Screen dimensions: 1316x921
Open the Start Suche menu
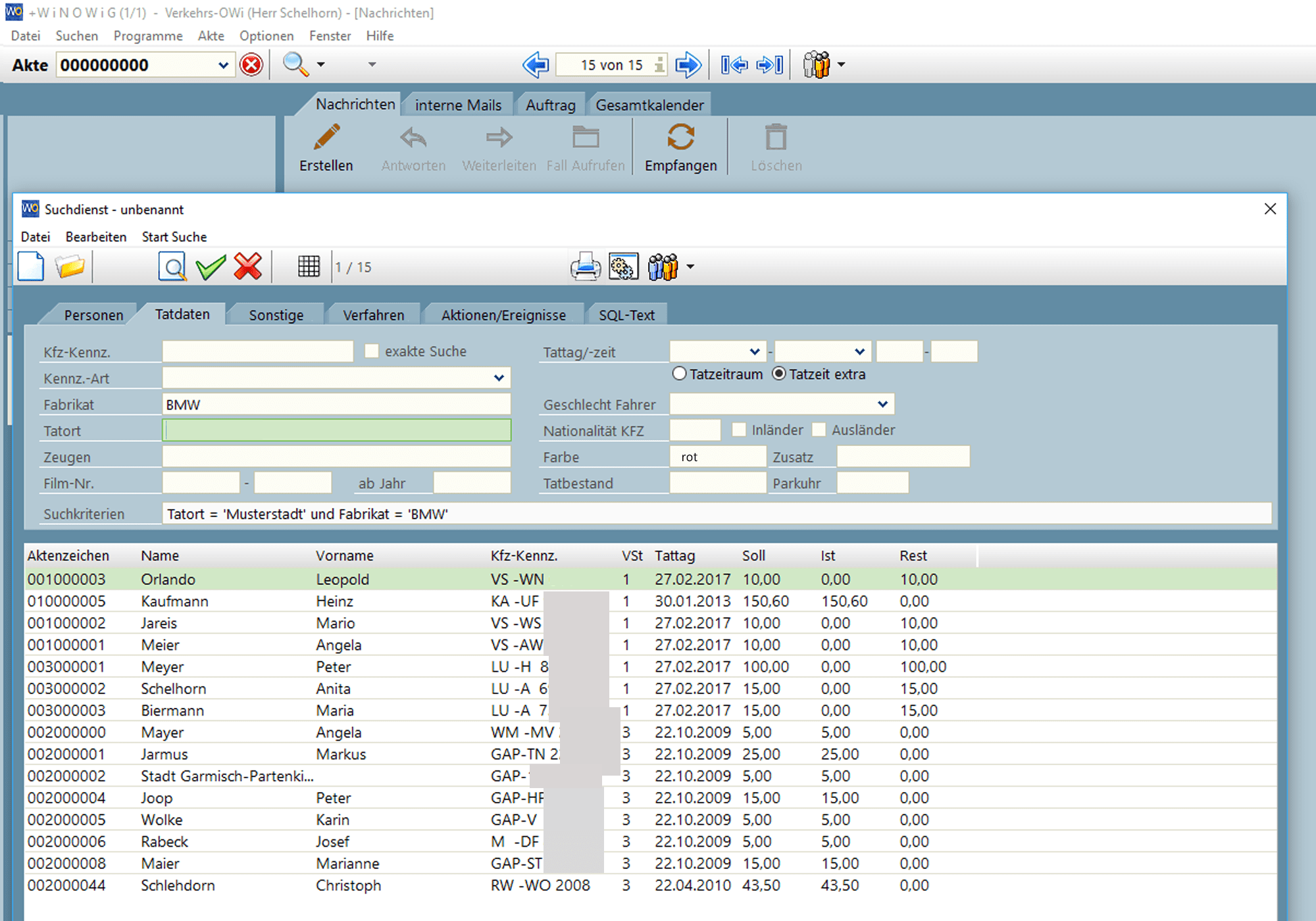pyautogui.click(x=174, y=237)
